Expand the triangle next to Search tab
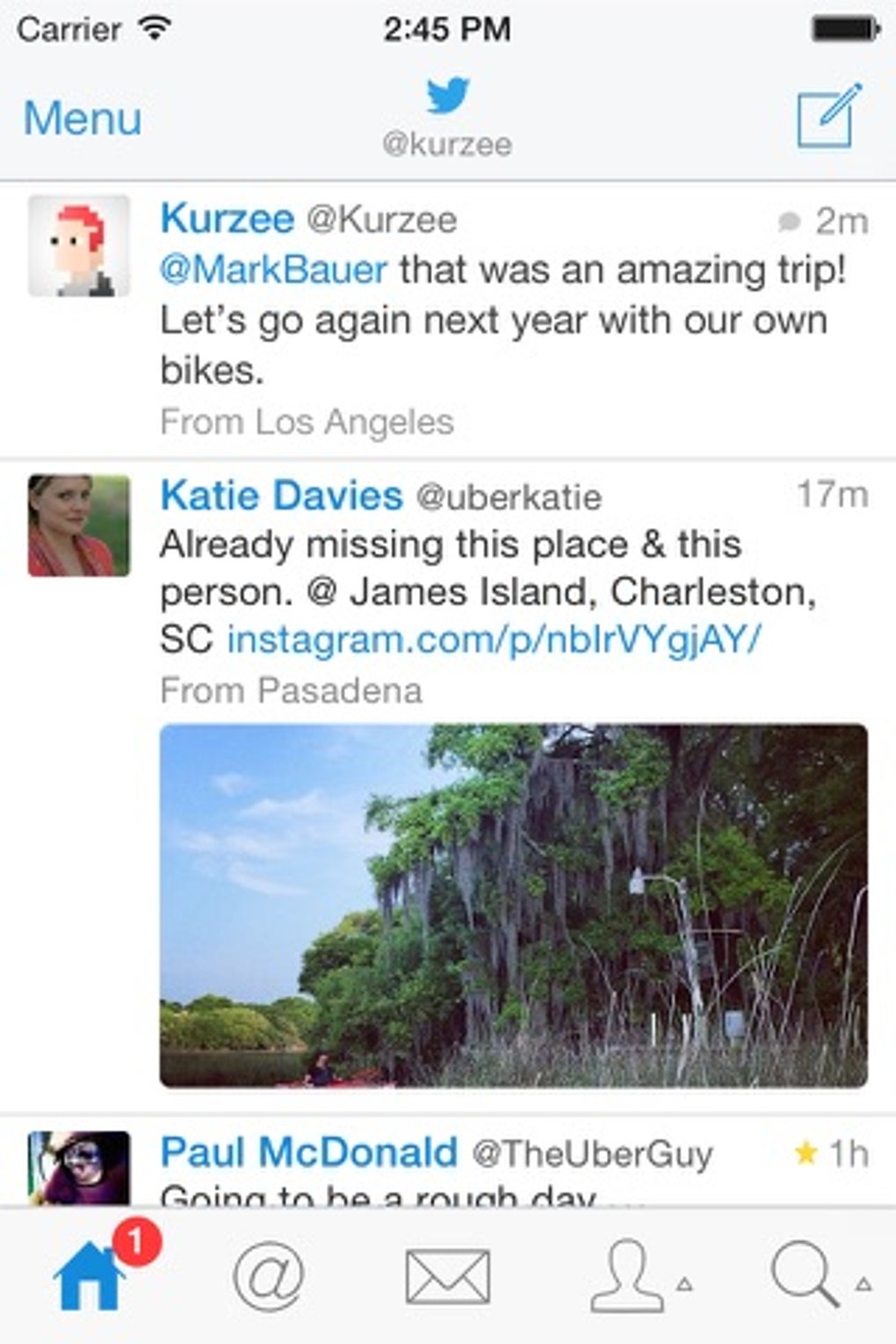 coord(863,1284)
